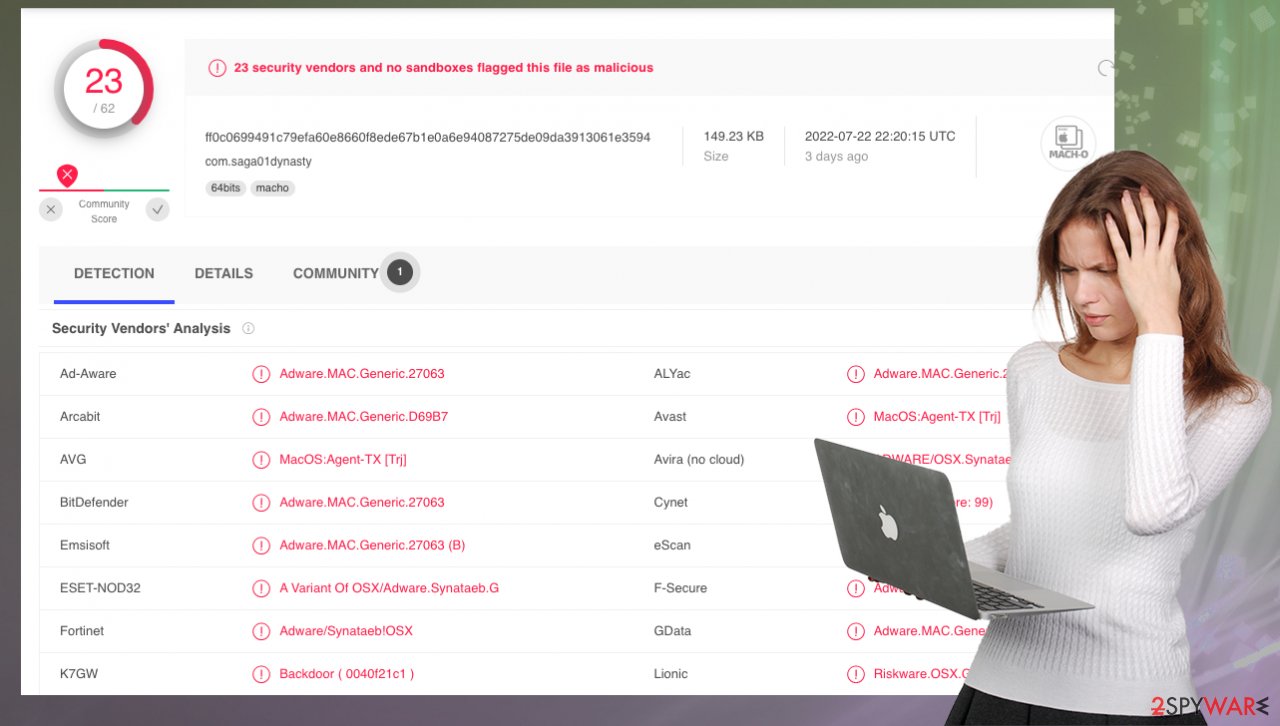The width and height of the screenshot is (1280, 726).
Task: Click the Emsisoft warning icon
Action: [261, 545]
